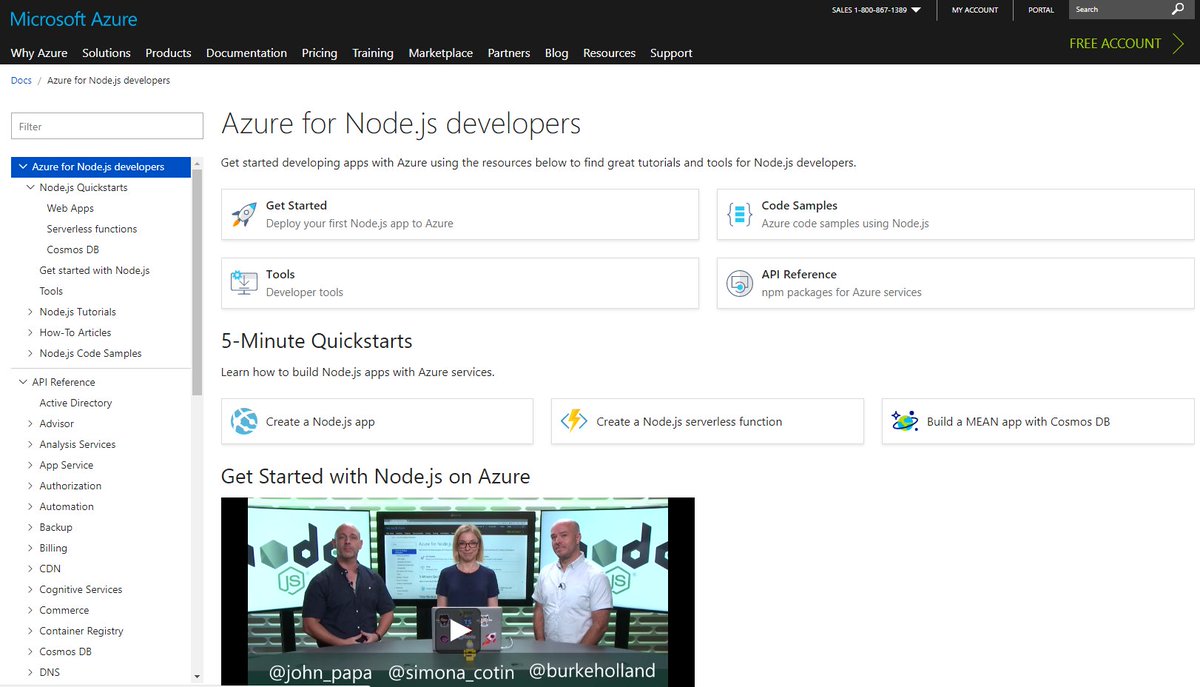Select Tools in the sidebar tree
The image size is (1200, 687).
click(x=51, y=291)
